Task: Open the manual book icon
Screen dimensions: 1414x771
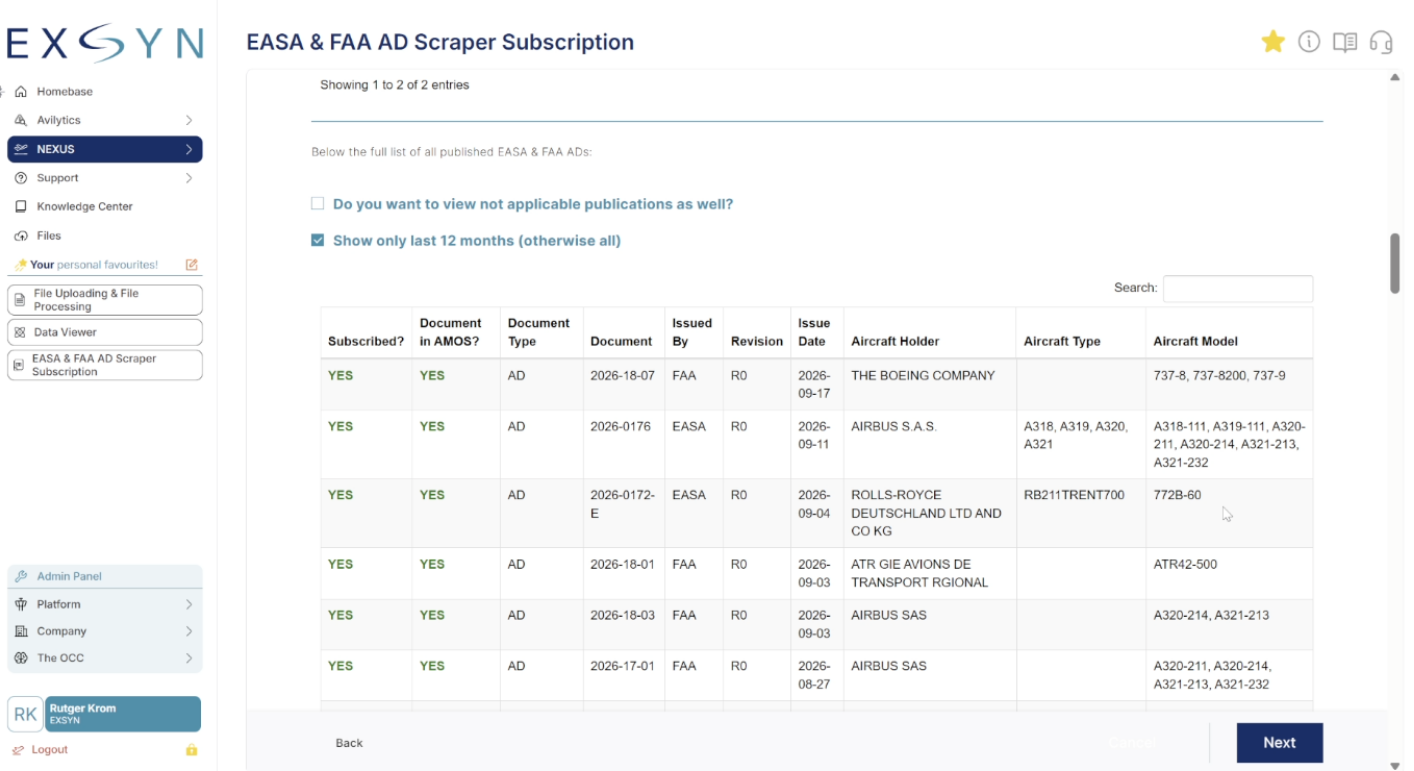Action: [1345, 42]
